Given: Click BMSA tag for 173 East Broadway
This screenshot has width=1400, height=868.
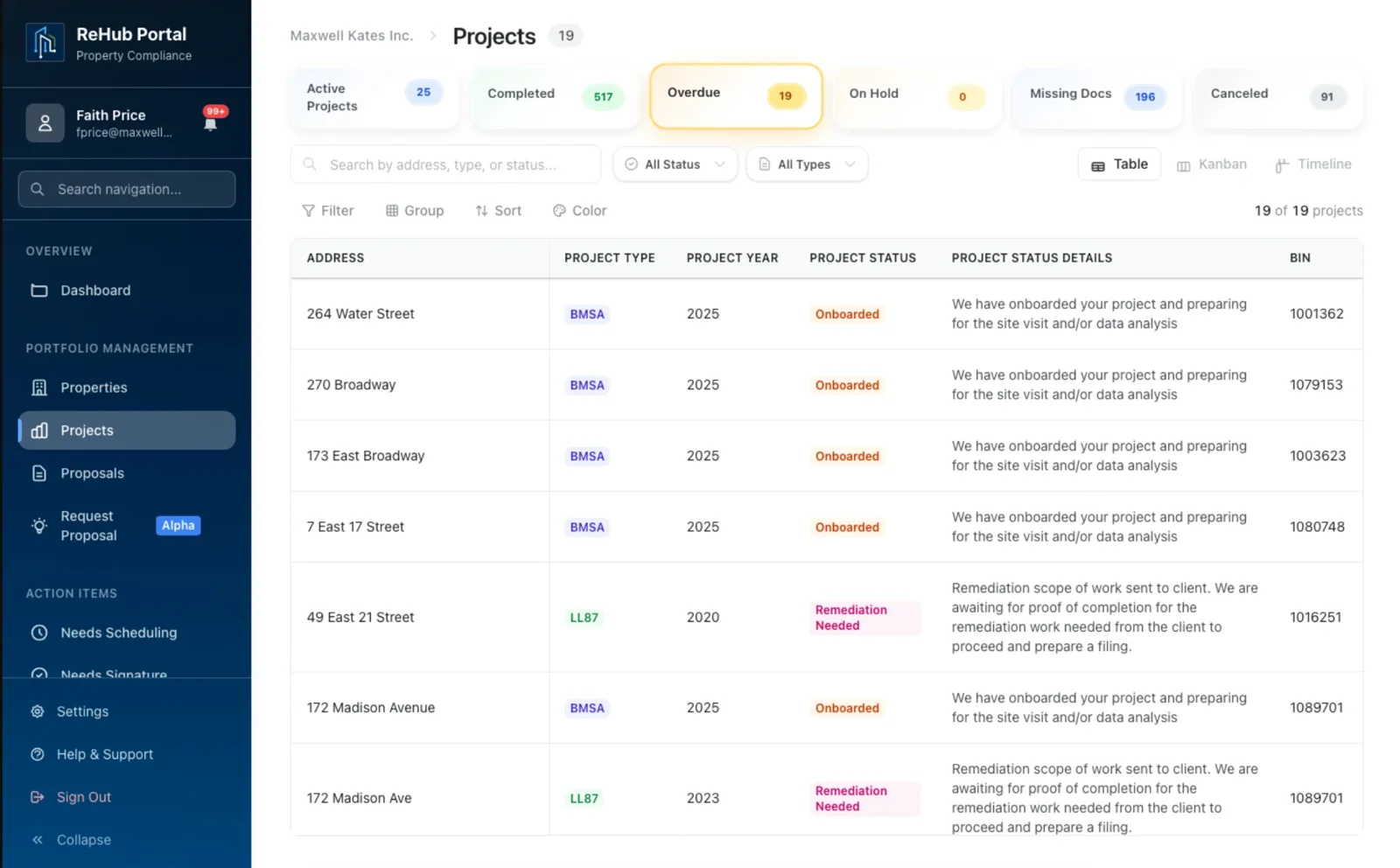Looking at the screenshot, I should pos(587,457).
